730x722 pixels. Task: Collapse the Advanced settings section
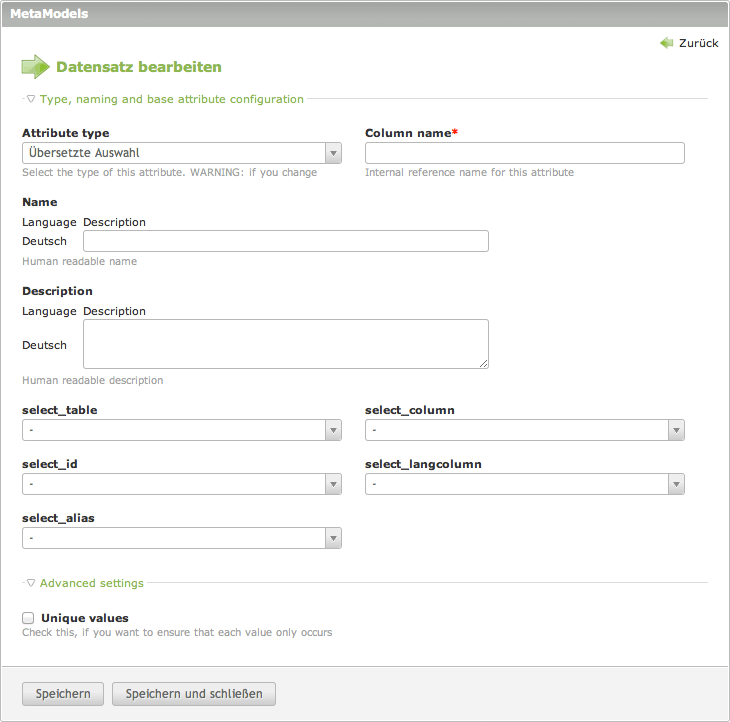click(91, 583)
